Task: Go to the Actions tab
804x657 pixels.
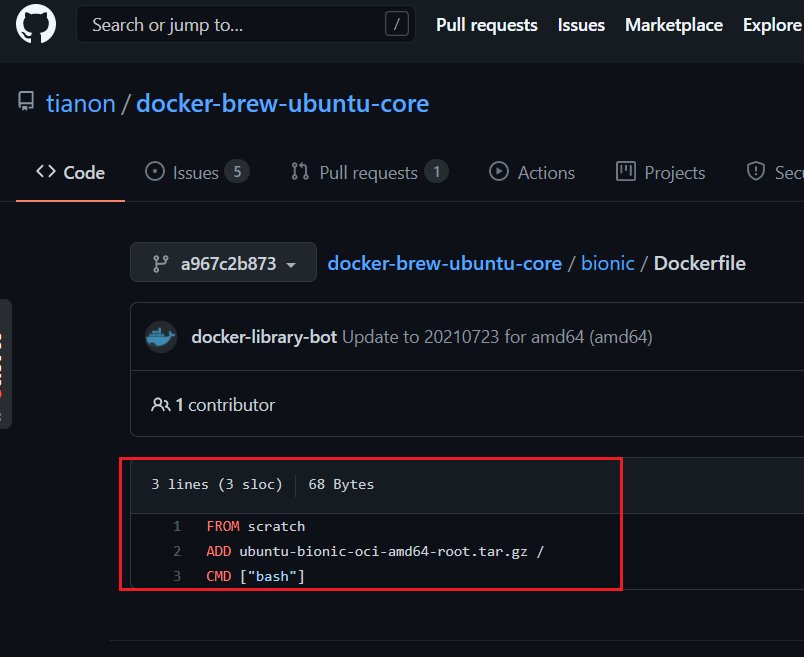Action: click(532, 172)
